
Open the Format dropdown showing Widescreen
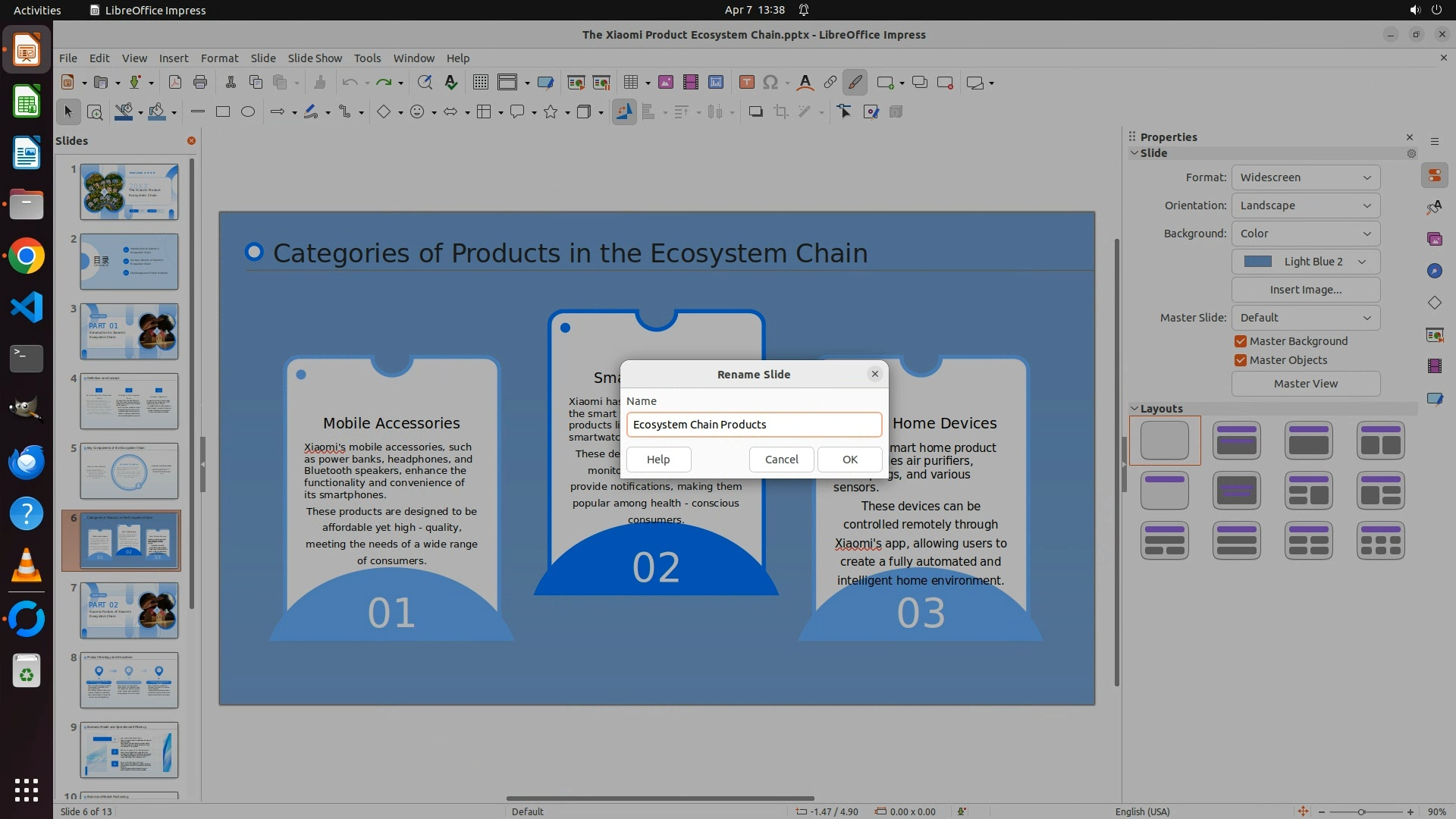point(1305,177)
